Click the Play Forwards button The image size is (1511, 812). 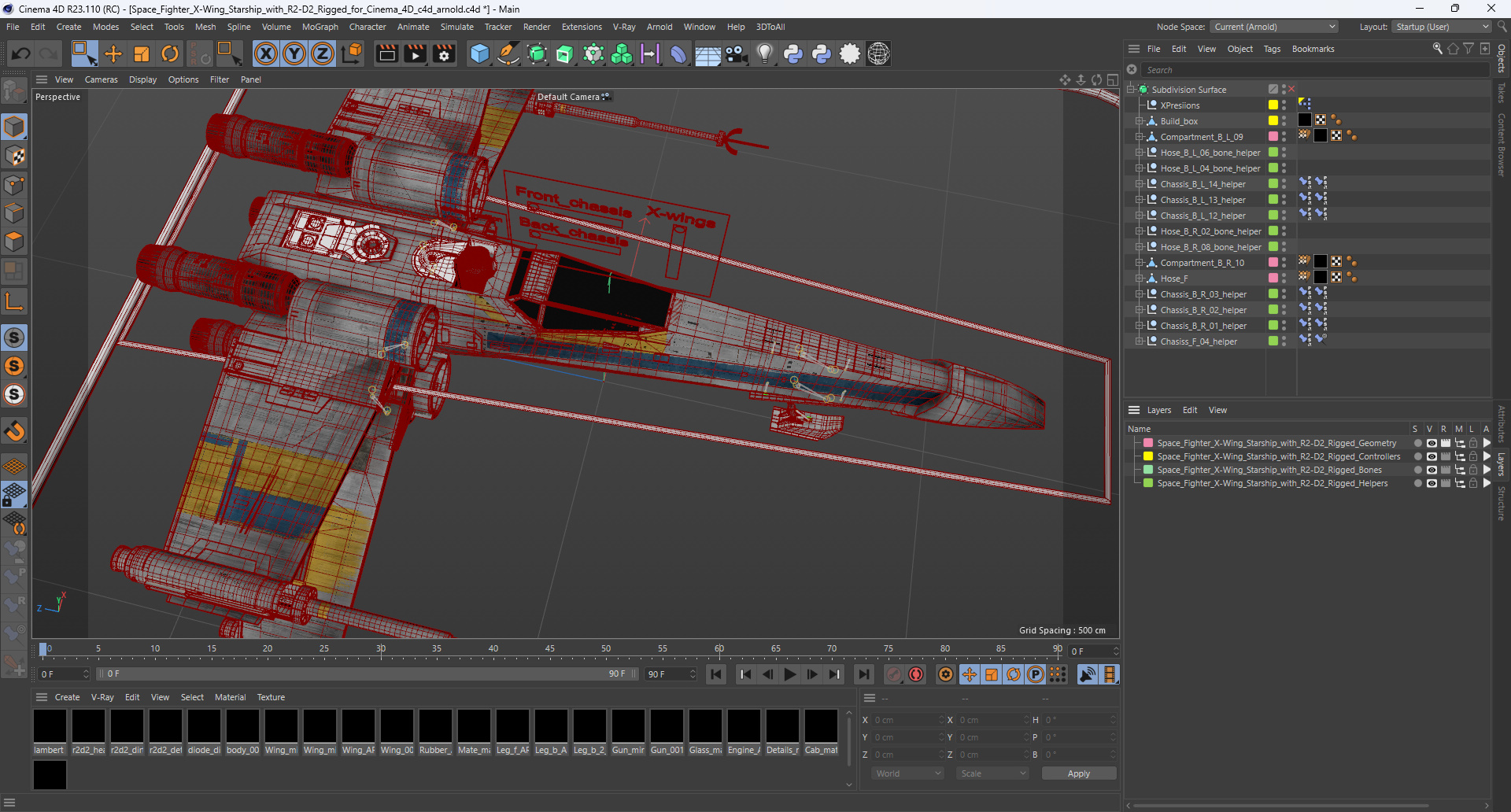[x=789, y=674]
